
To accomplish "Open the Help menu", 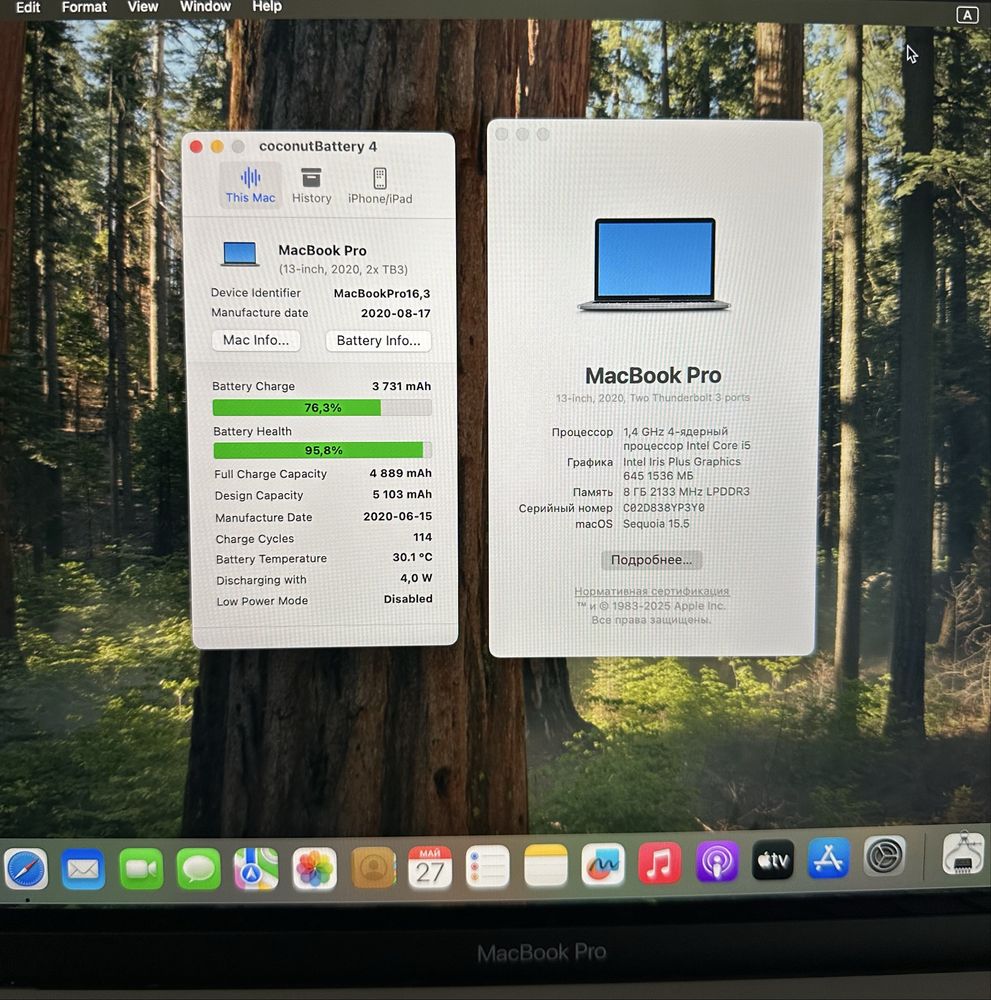I will click(x=267, y=6).
